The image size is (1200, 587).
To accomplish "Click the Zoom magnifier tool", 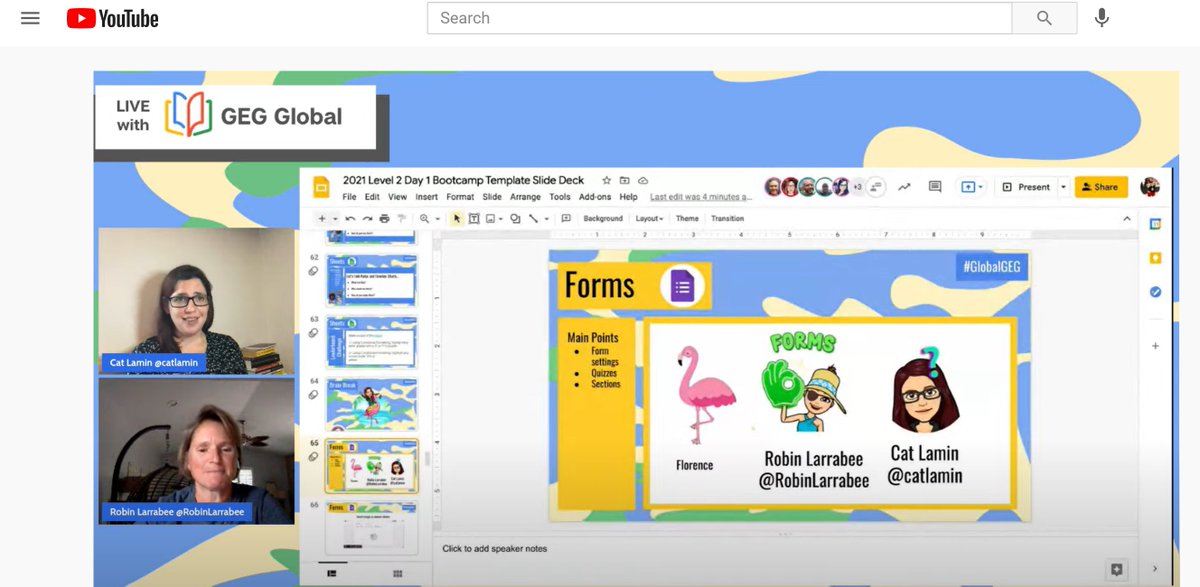I will [424, 218].
